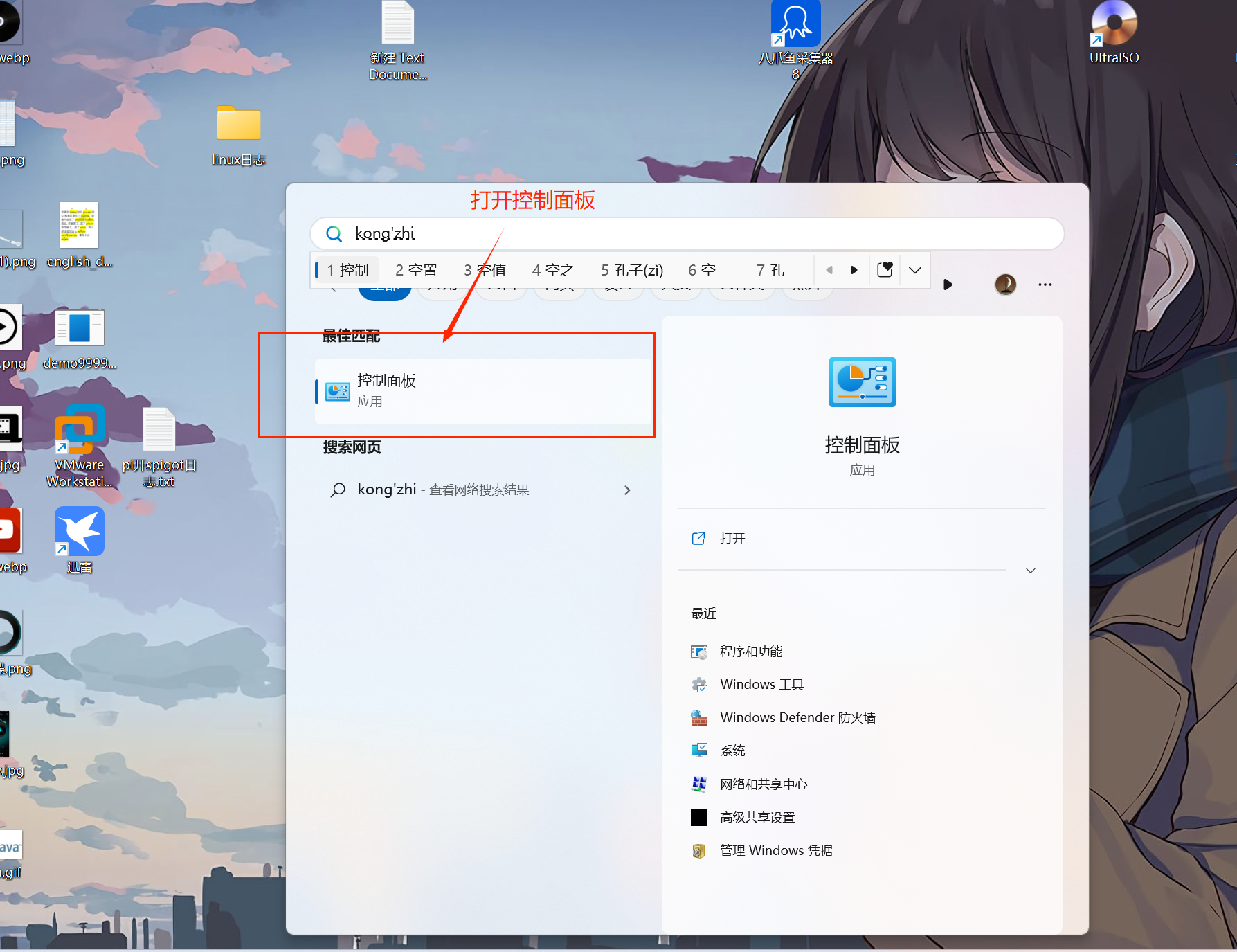Open recent item Windows 工具
Image resolution: width=1237 pixels, height=952 pixels.
761,685
